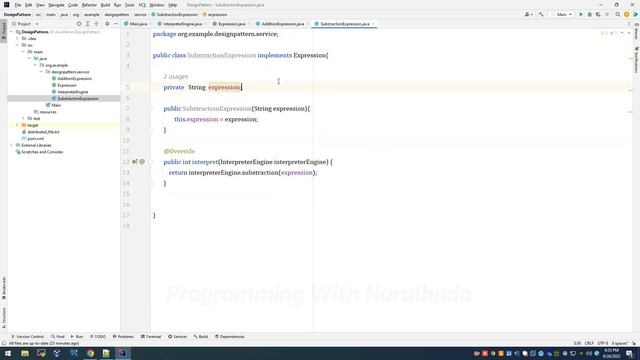Select Scratches and Consoles in tree

coord(42,152)
